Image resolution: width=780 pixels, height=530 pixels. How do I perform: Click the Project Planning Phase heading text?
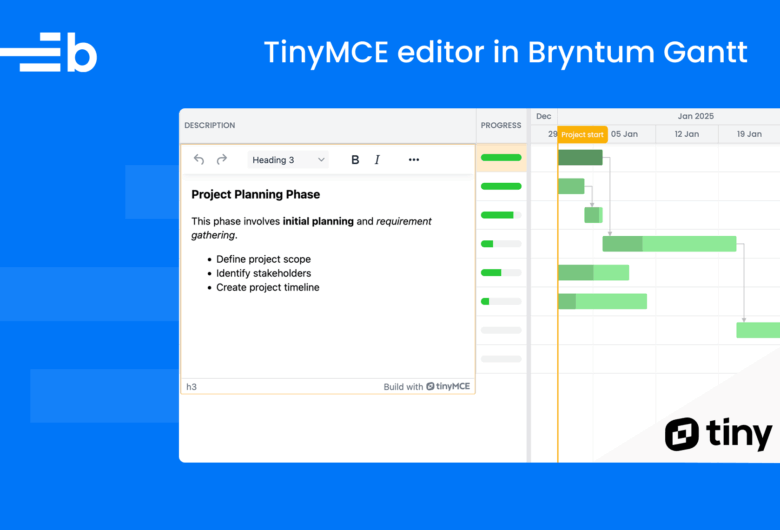[256, 195]
